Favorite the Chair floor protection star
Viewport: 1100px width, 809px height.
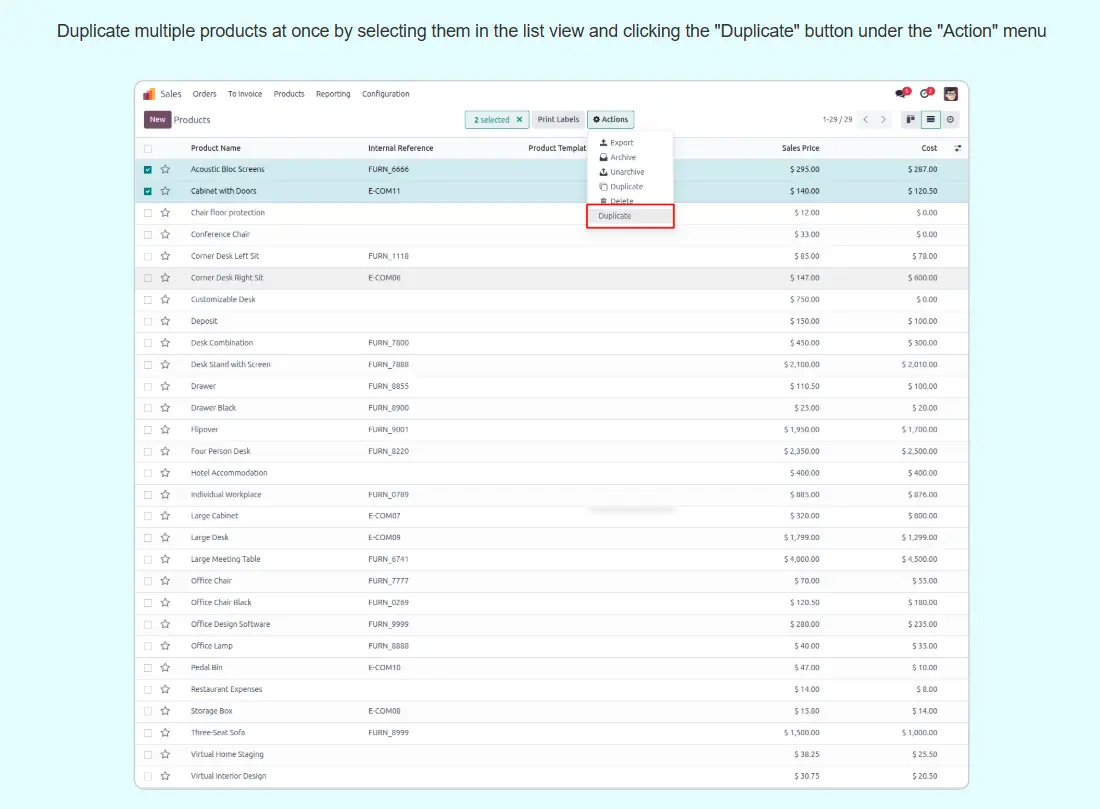coord(165,213)
